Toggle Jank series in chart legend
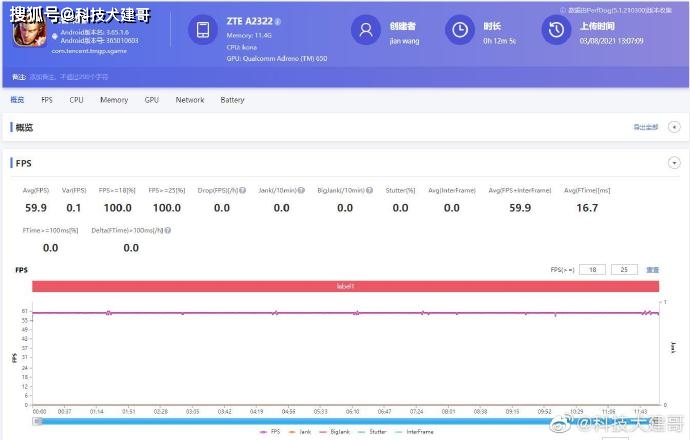Viewport: 690px width, 440px height. tap(305, 431)
